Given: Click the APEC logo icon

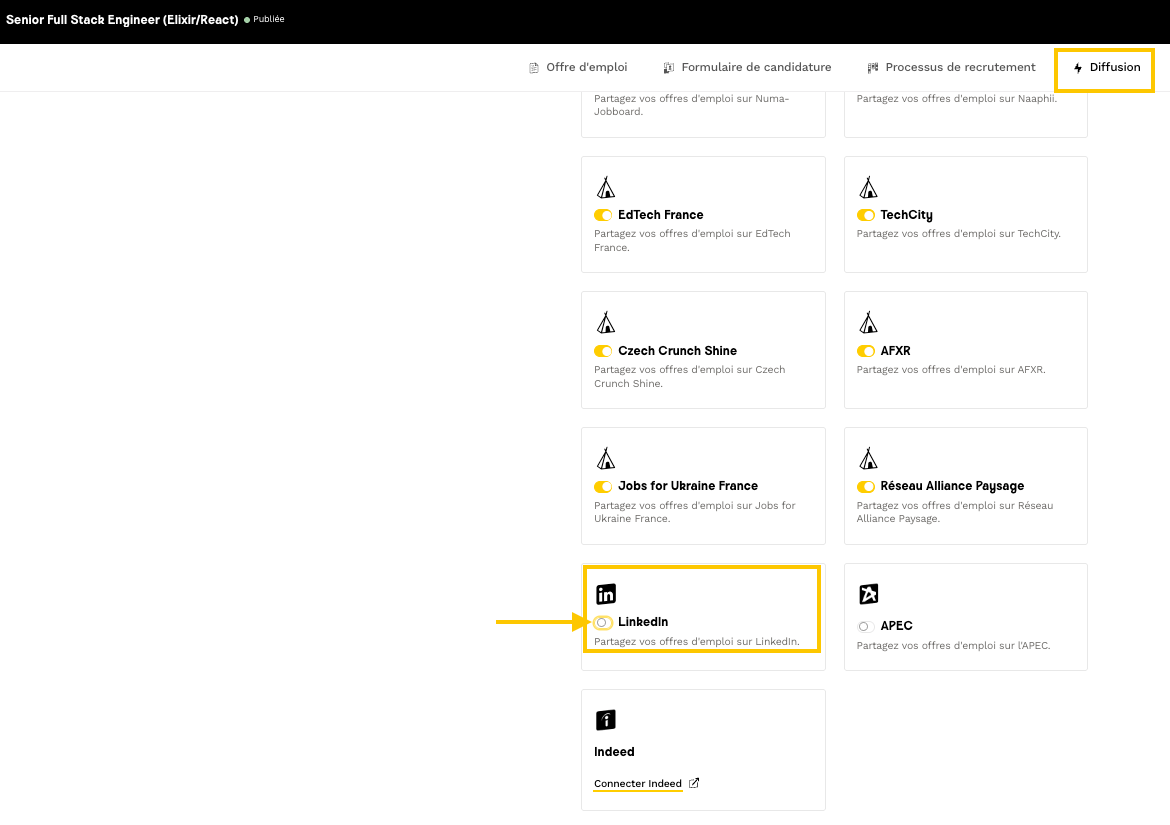Looking at the screenshot, I should [x=869, y=594].
